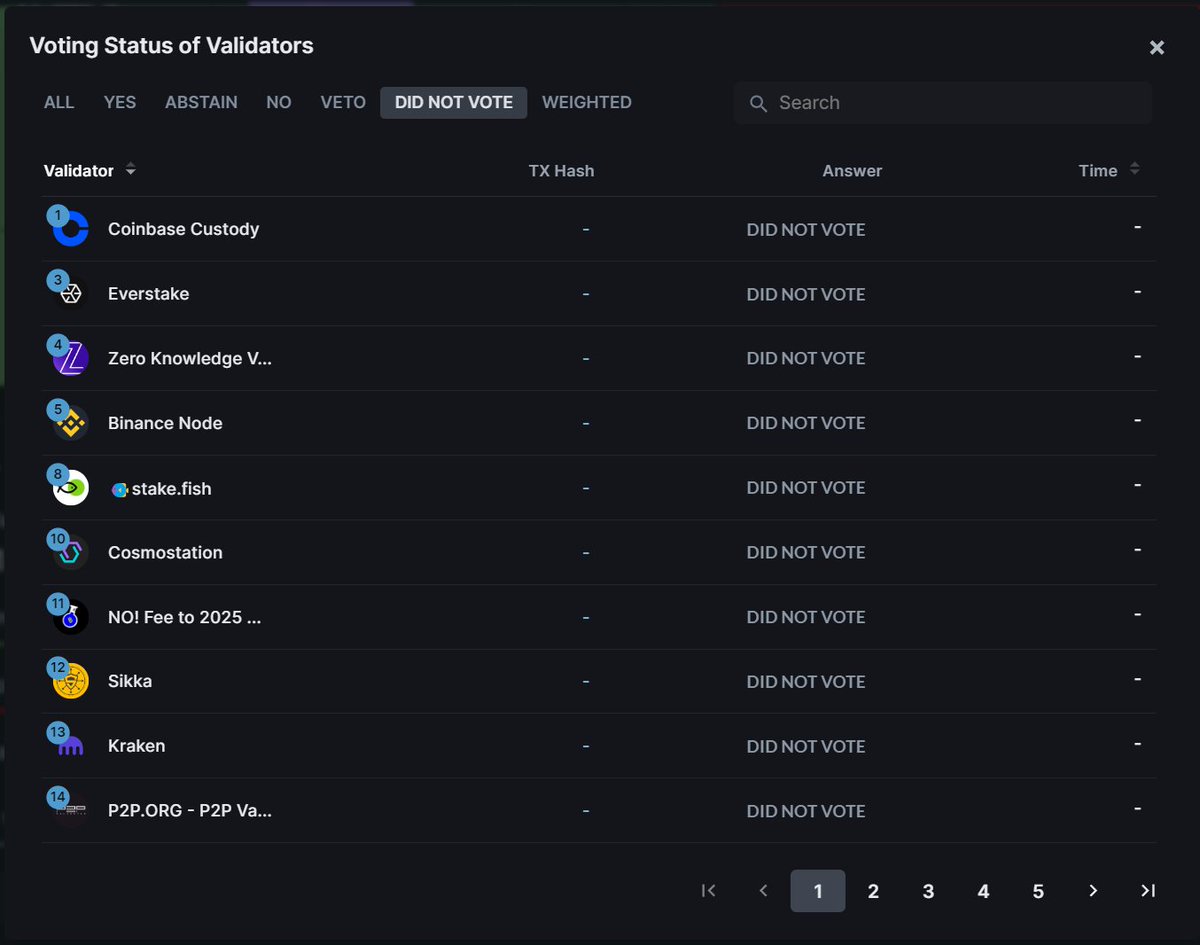
Task: Select the DID NOT VOTE tab
Action: tap(454, 102)
